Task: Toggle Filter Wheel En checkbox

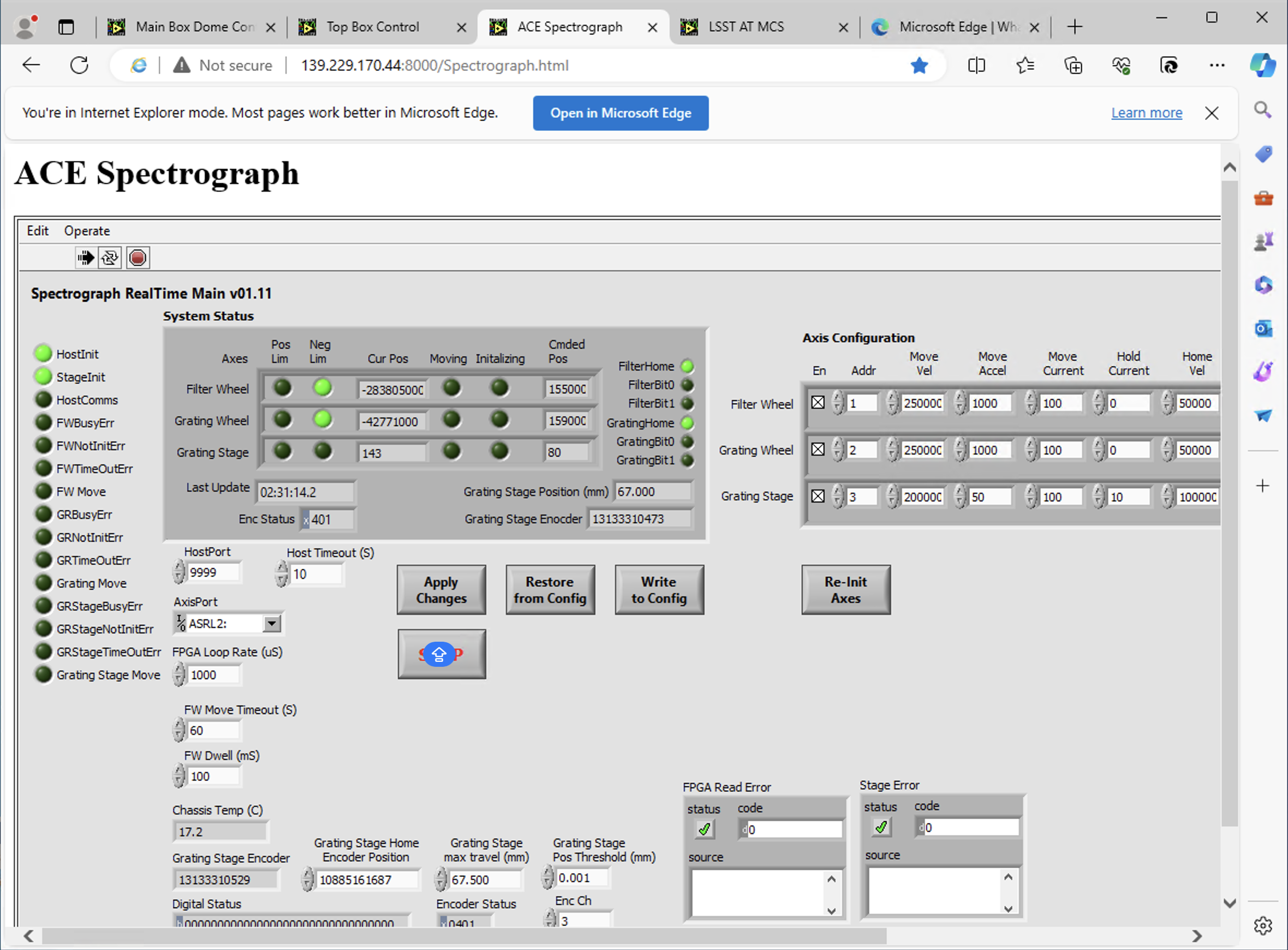Action: click(818, 403)
